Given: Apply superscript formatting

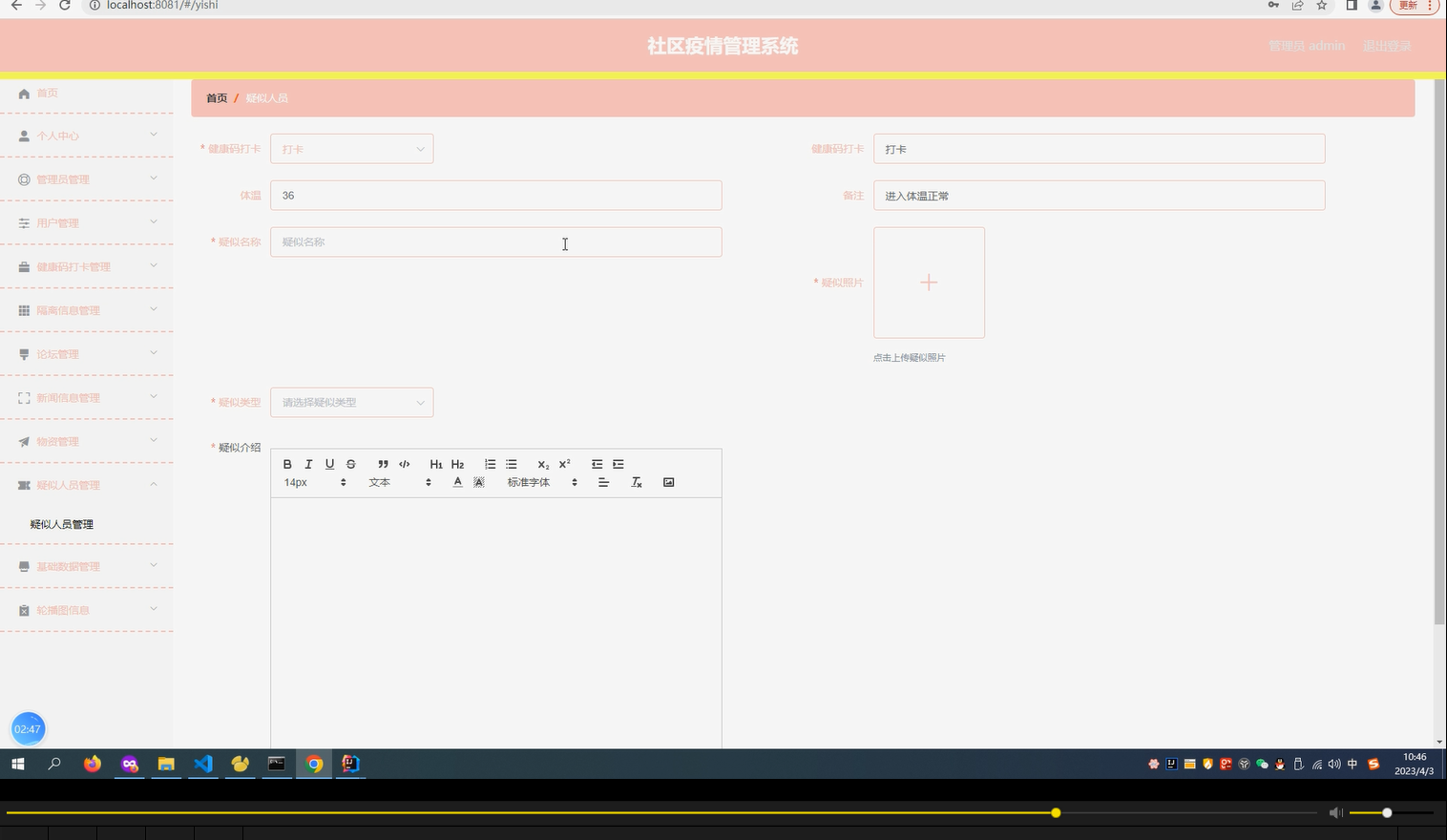Looking at the screenshot, I should [x=563, y=464].
